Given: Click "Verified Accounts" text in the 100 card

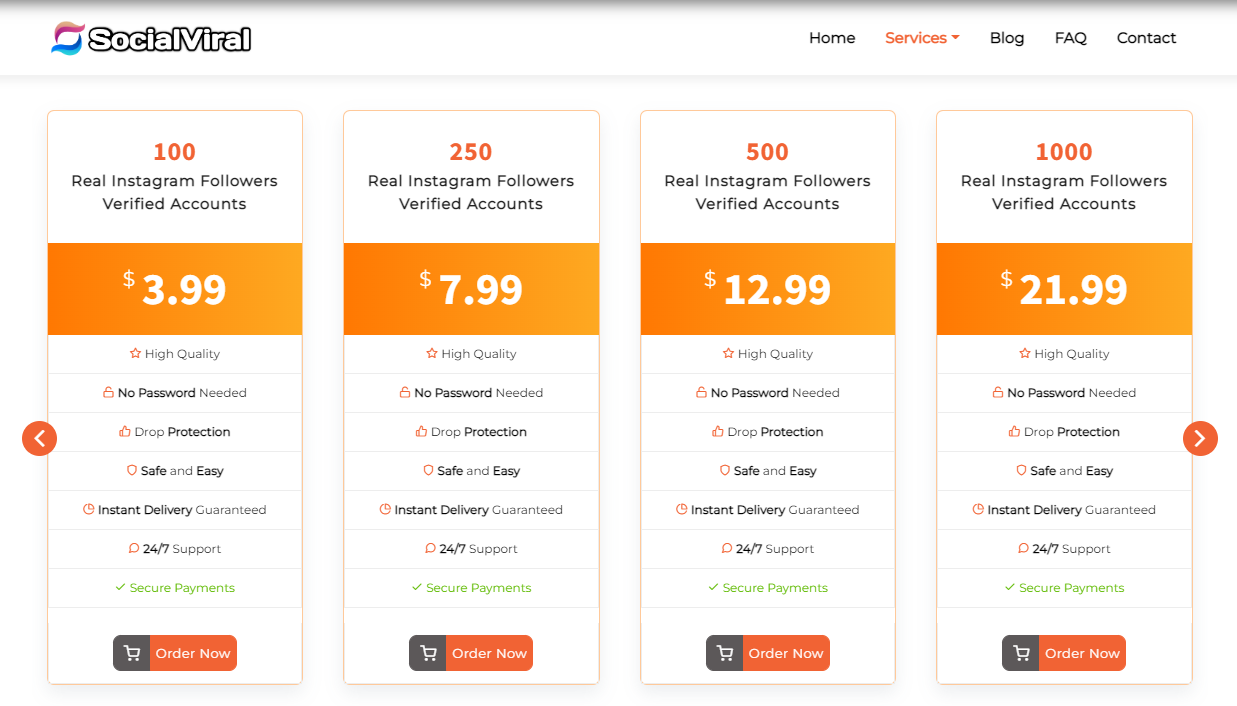Looking at the screenshot, I should [x=174, y=204].
